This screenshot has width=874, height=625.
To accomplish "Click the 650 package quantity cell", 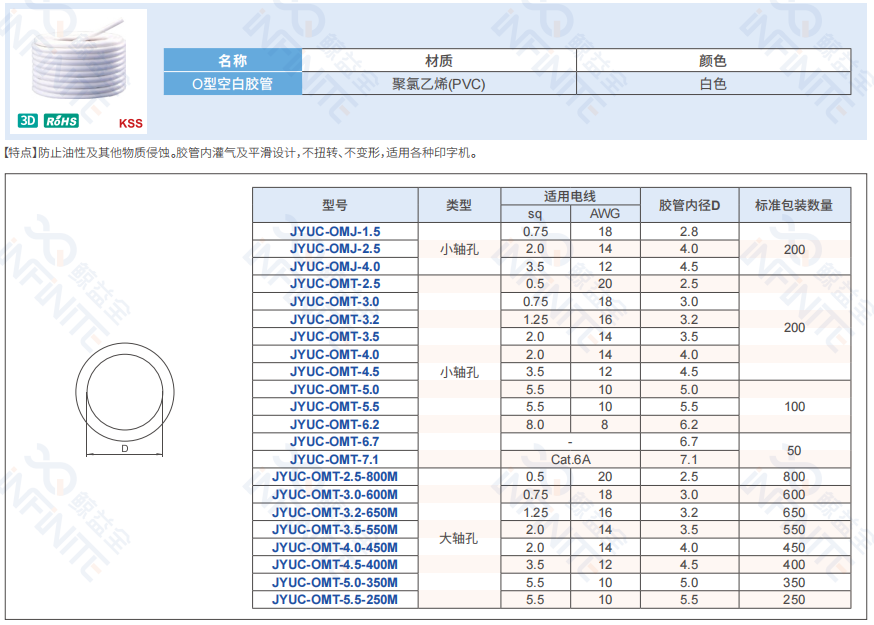I will [x=794, y=512].
